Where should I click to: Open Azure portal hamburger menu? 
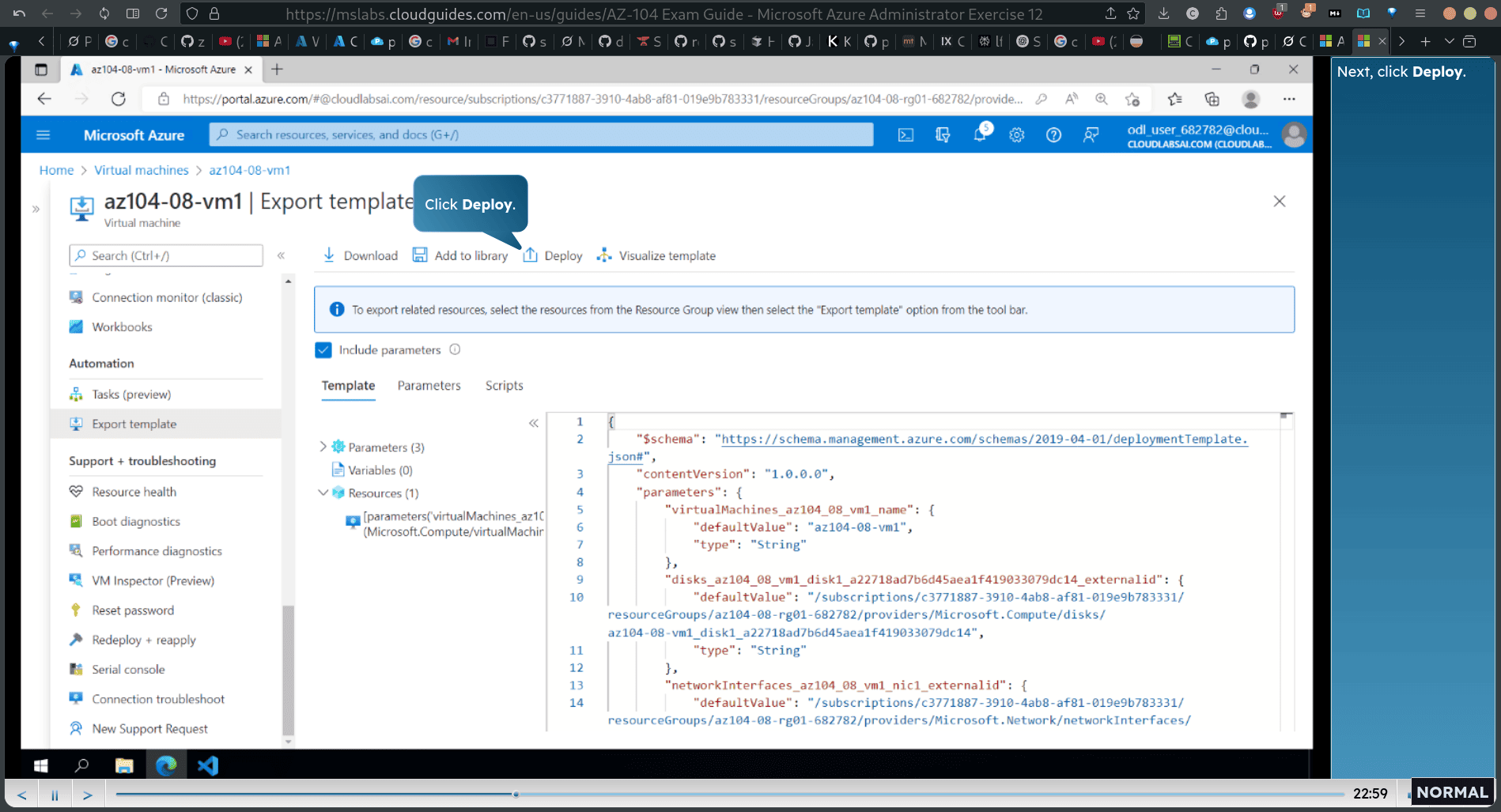pyautogui.click(x=43, y=135)
